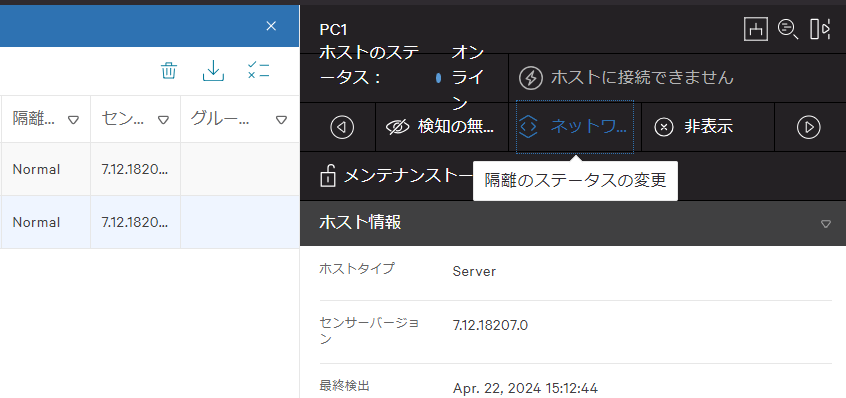Screen dimensions: 846x398
Task: Click 最終検出 label
Action: point(344,386)
